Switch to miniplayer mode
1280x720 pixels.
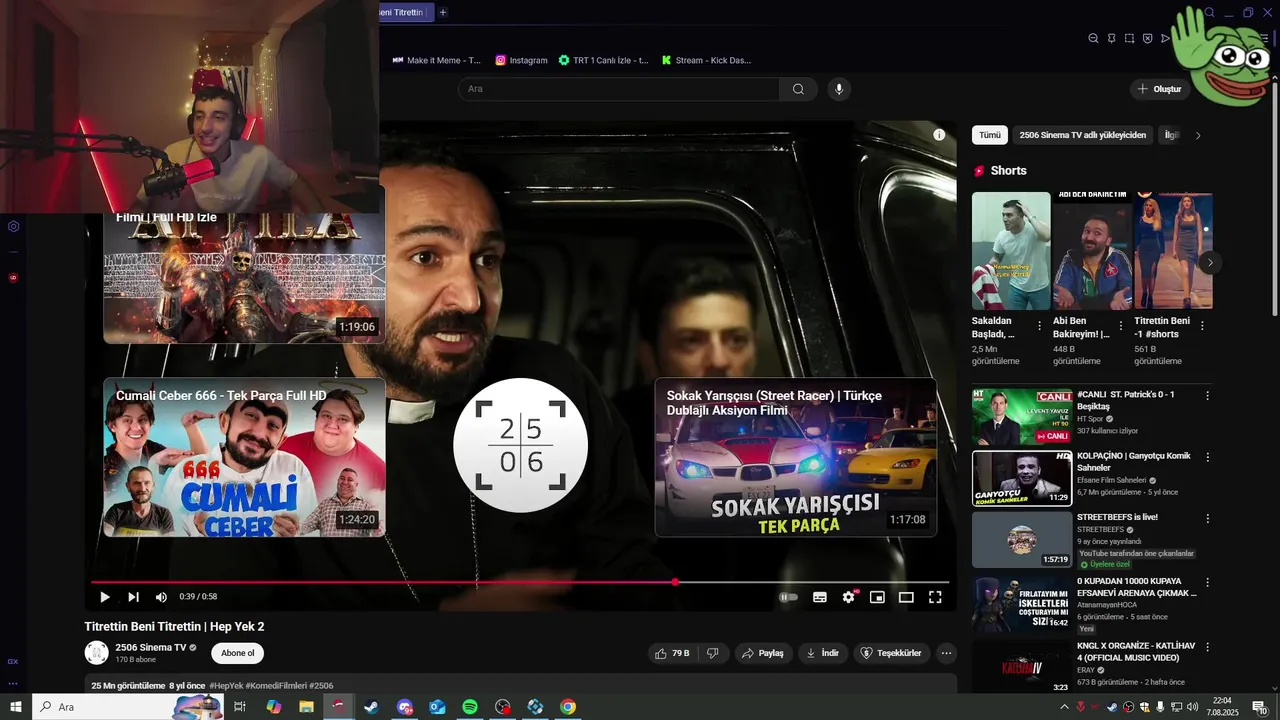click(877, 597)
